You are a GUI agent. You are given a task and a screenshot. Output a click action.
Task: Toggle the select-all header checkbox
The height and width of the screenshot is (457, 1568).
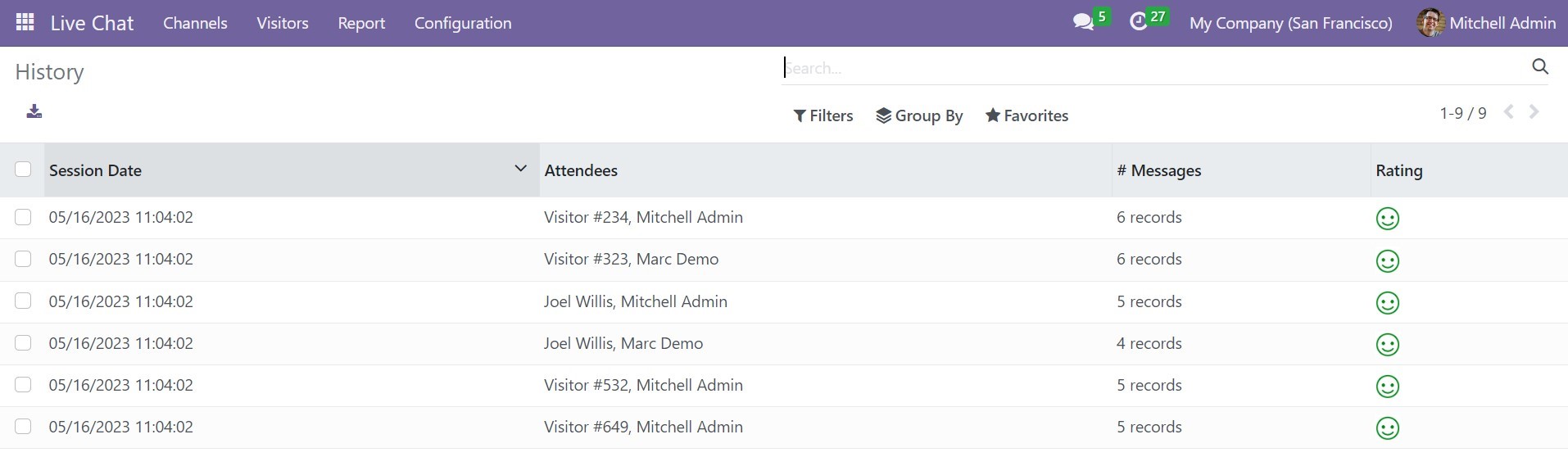(23, 170)
